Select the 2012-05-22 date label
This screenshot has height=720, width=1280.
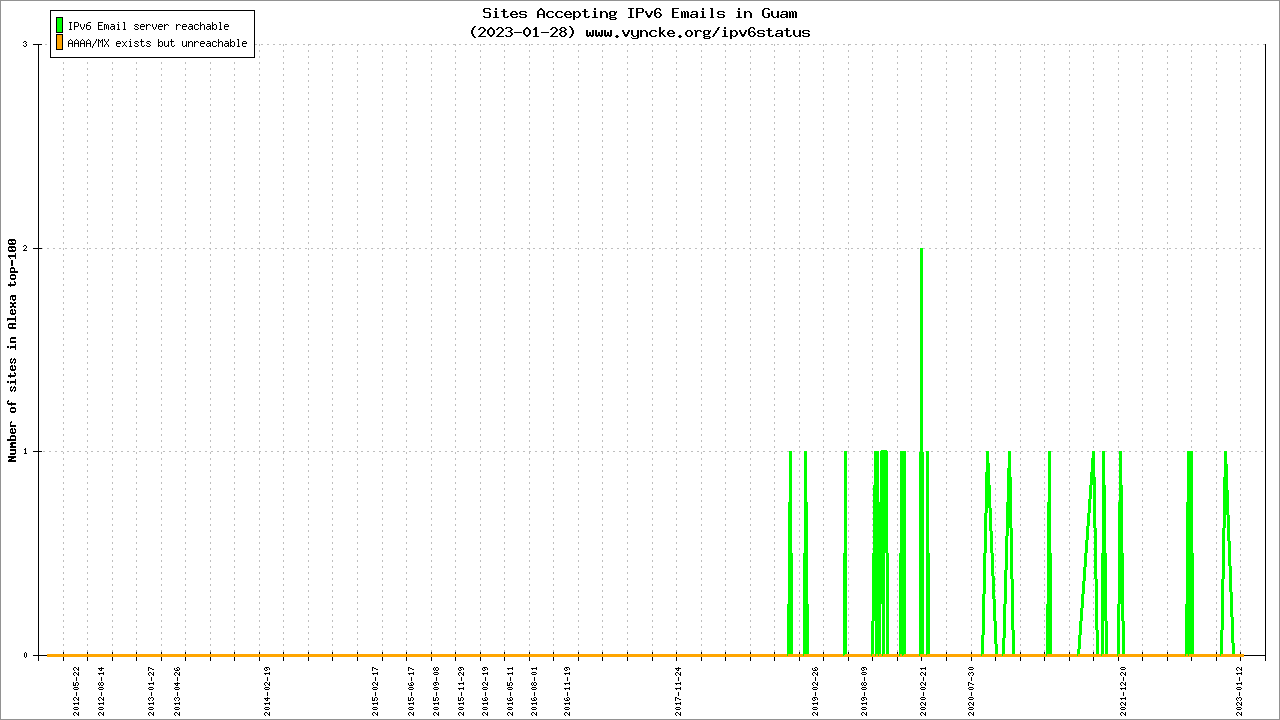(x=76, y=692)
